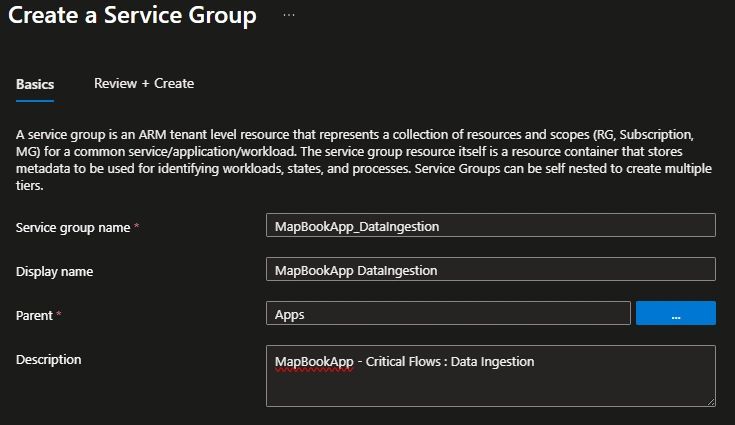Screen dimensions: 735x425
Task: Click the service group explanation paragraph
Action: (364, 160)
